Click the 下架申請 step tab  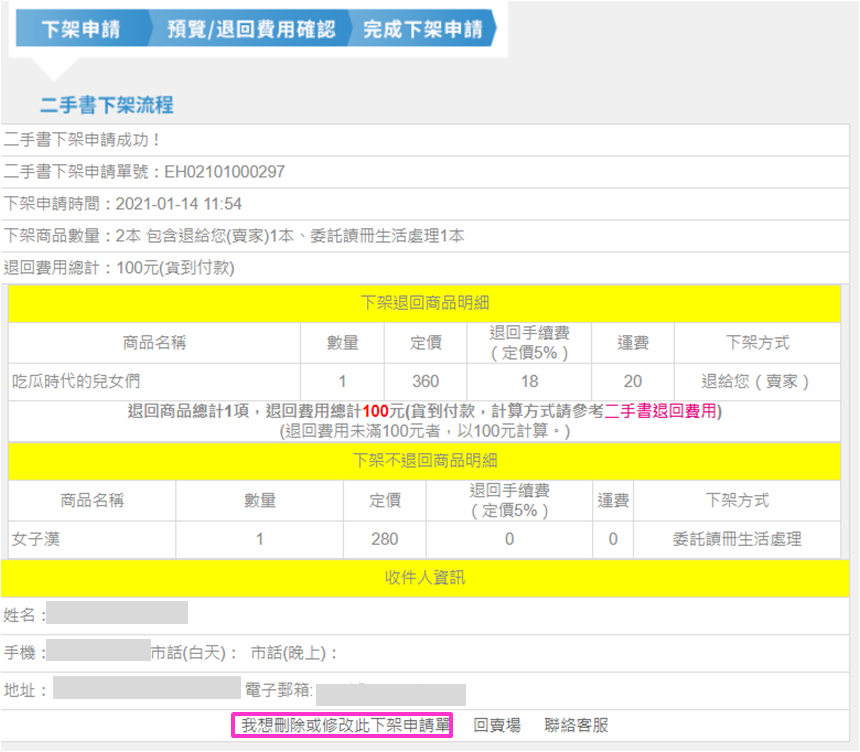point(81,29)
